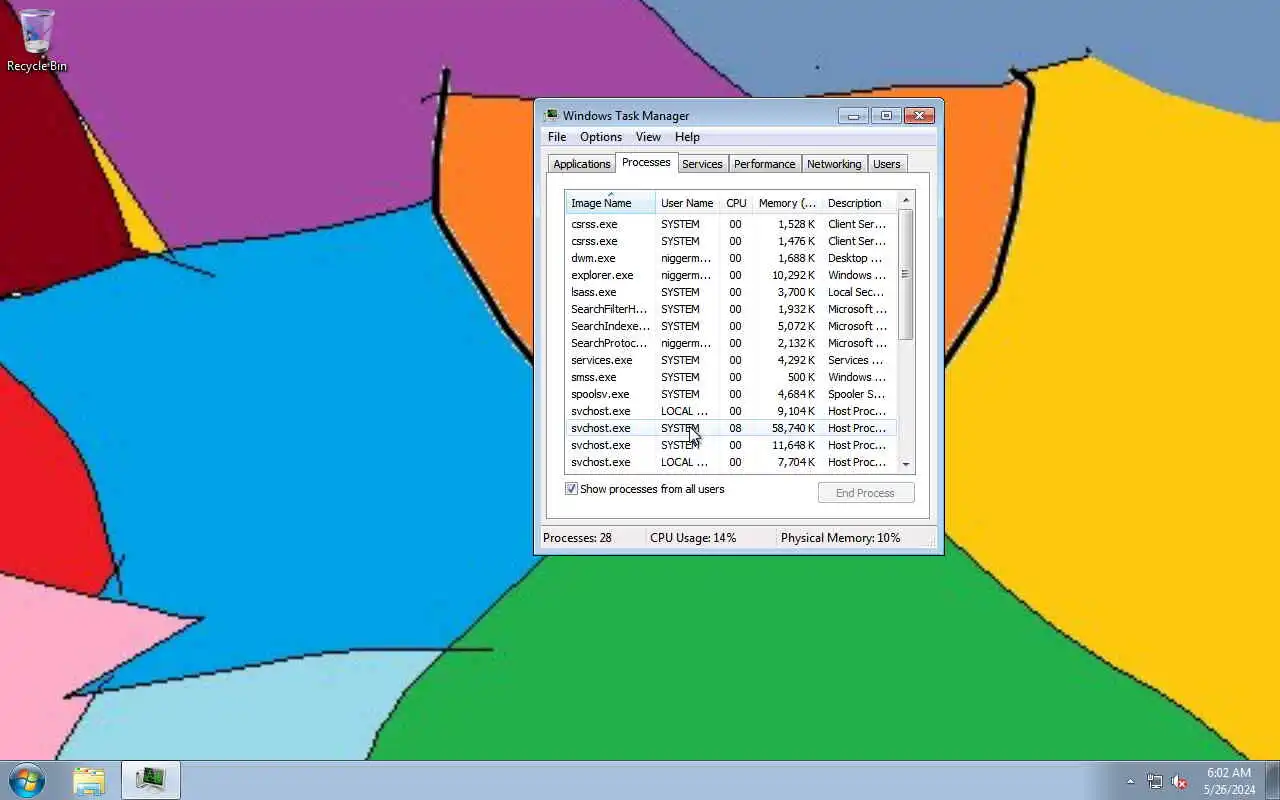Select the SearchProtoc... process

(731, 343)
